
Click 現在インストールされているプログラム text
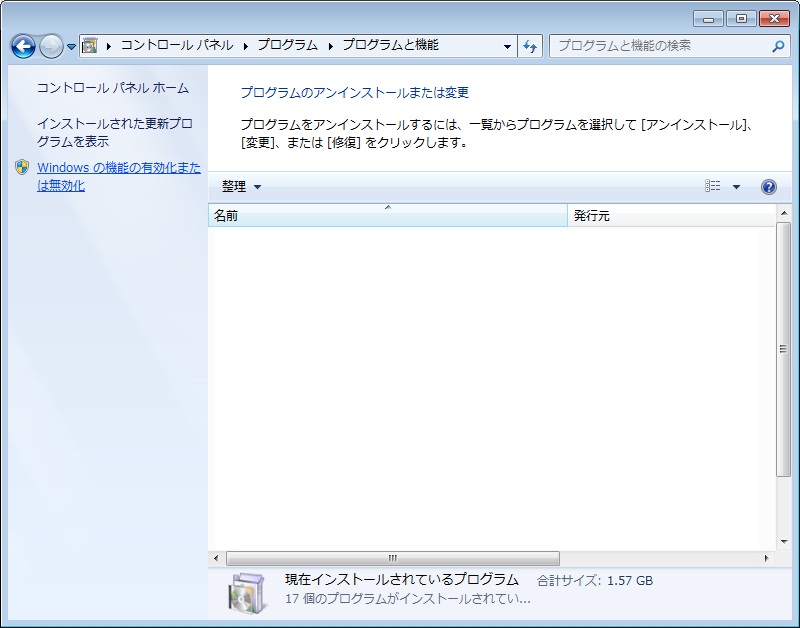tap(402, 580)
